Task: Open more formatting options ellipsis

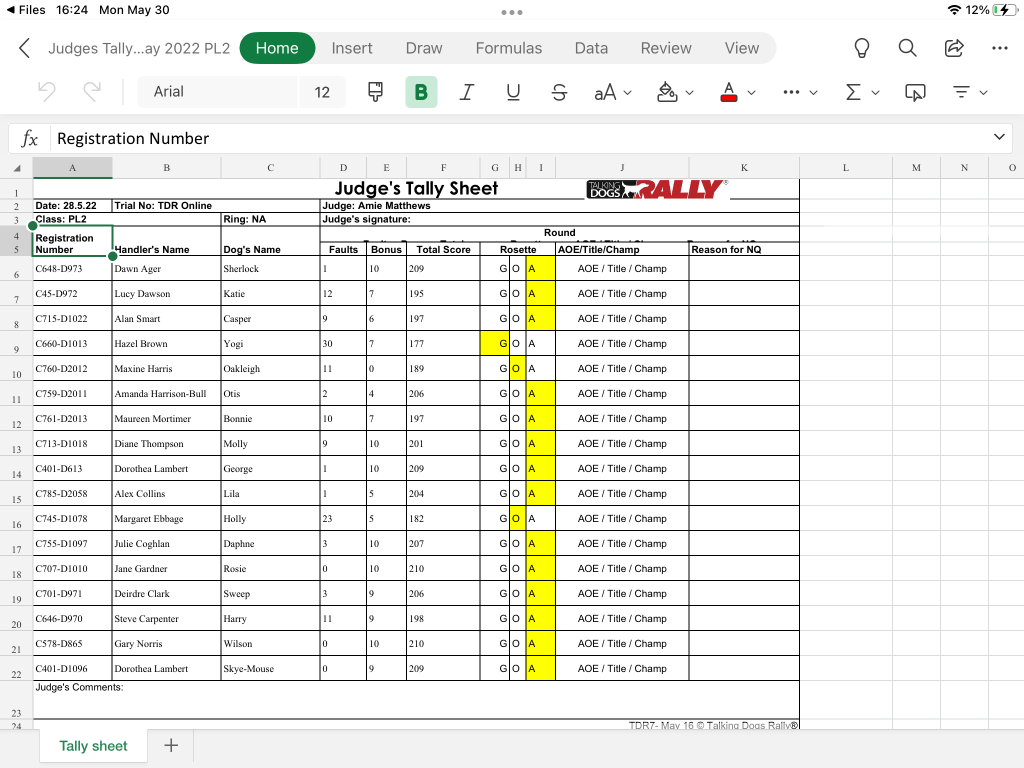Action: click(x=791, y=92)
